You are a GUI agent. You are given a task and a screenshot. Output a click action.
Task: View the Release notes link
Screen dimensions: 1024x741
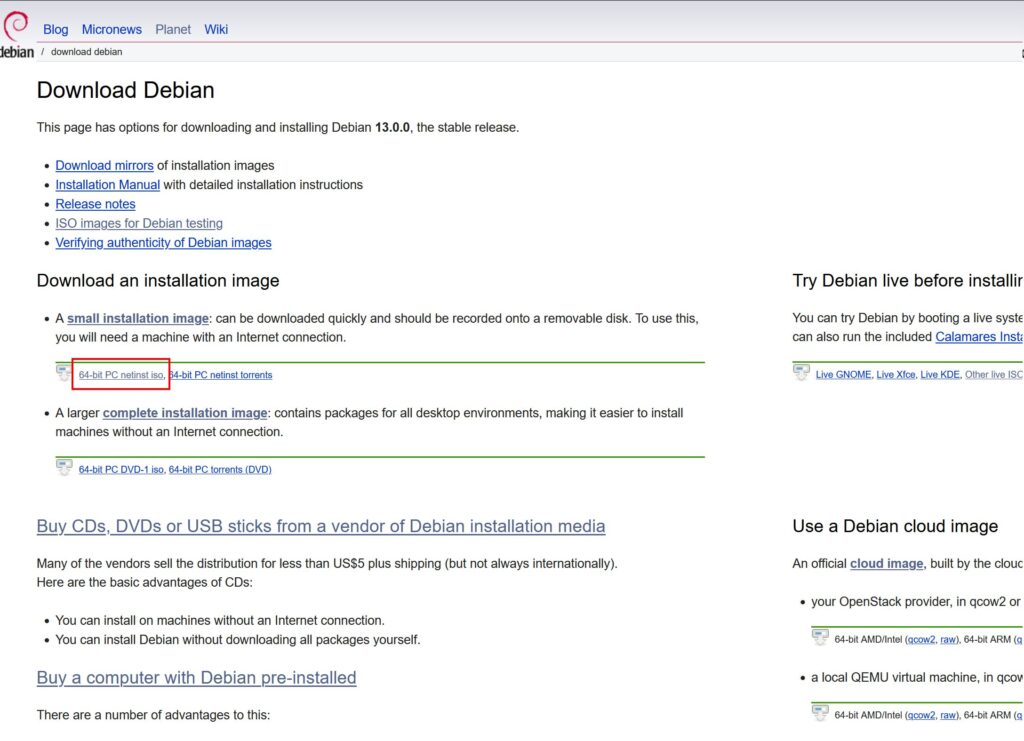[x=95, y=204]
